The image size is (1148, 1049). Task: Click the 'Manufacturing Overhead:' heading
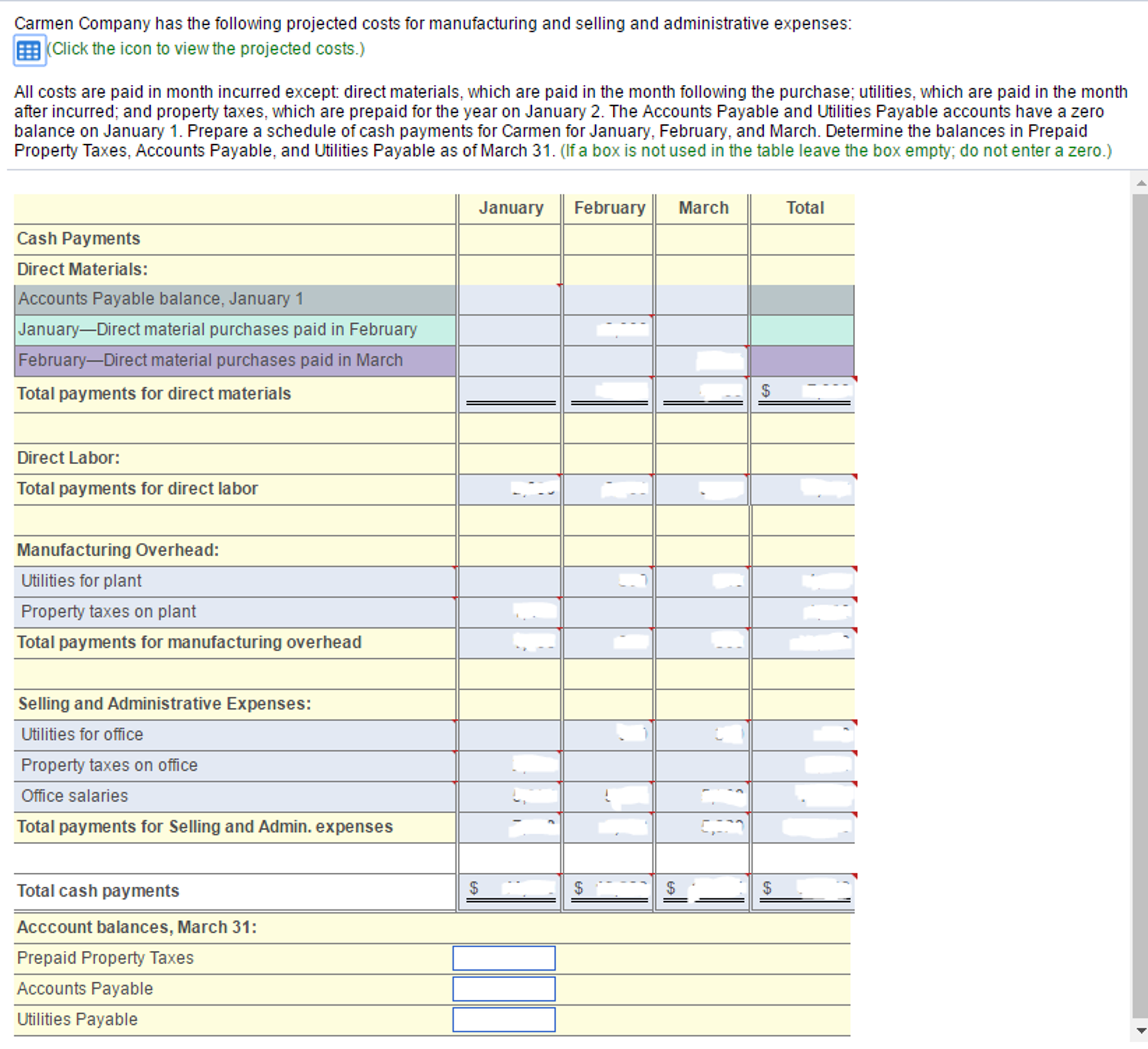pos(118,550)
